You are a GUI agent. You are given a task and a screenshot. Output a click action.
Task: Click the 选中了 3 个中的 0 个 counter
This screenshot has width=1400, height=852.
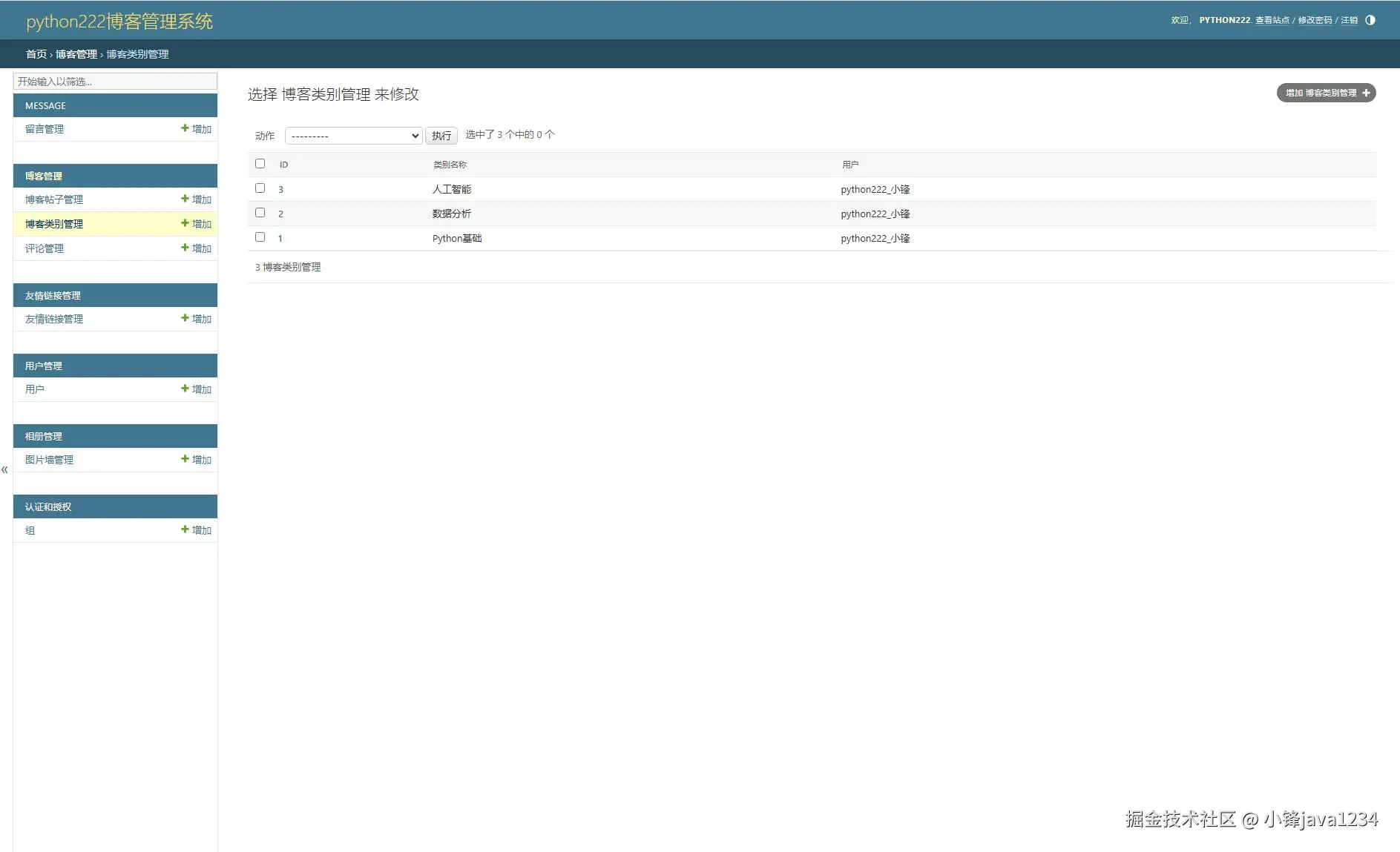[x=510, y=134]
